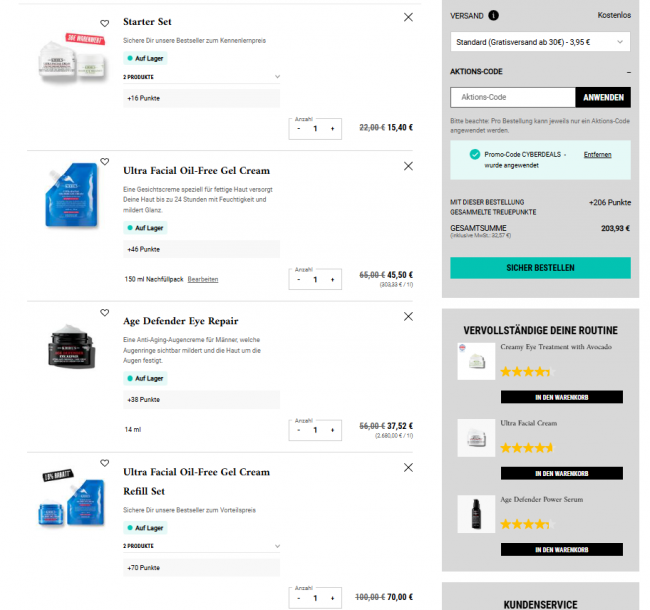Delete Age Defender Eye Repair from cart
This screenshot has width=650, height=610.
(x=408, y=316)
